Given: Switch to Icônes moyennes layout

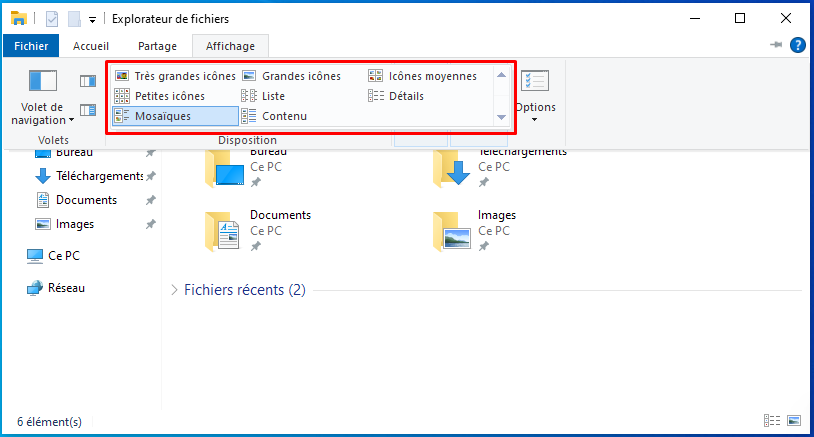Looking at the screenshot, I should tap(422, 76).
